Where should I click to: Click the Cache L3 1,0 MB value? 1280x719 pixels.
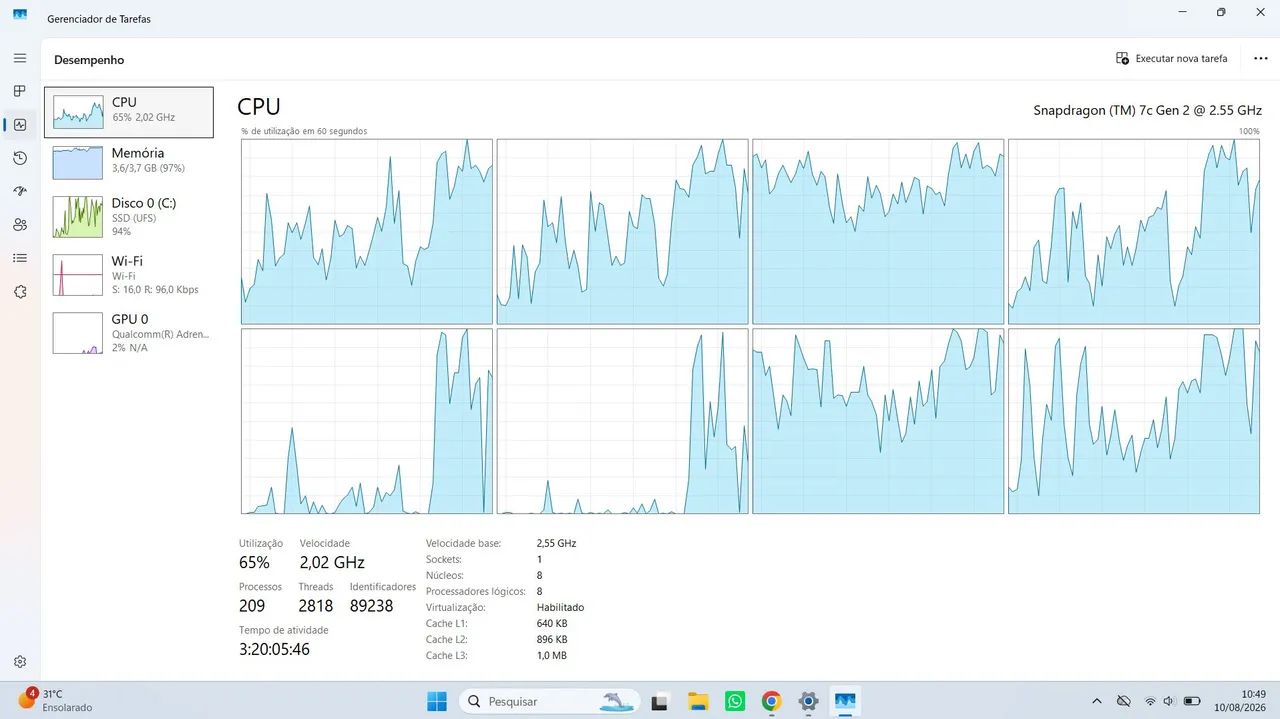552,655
